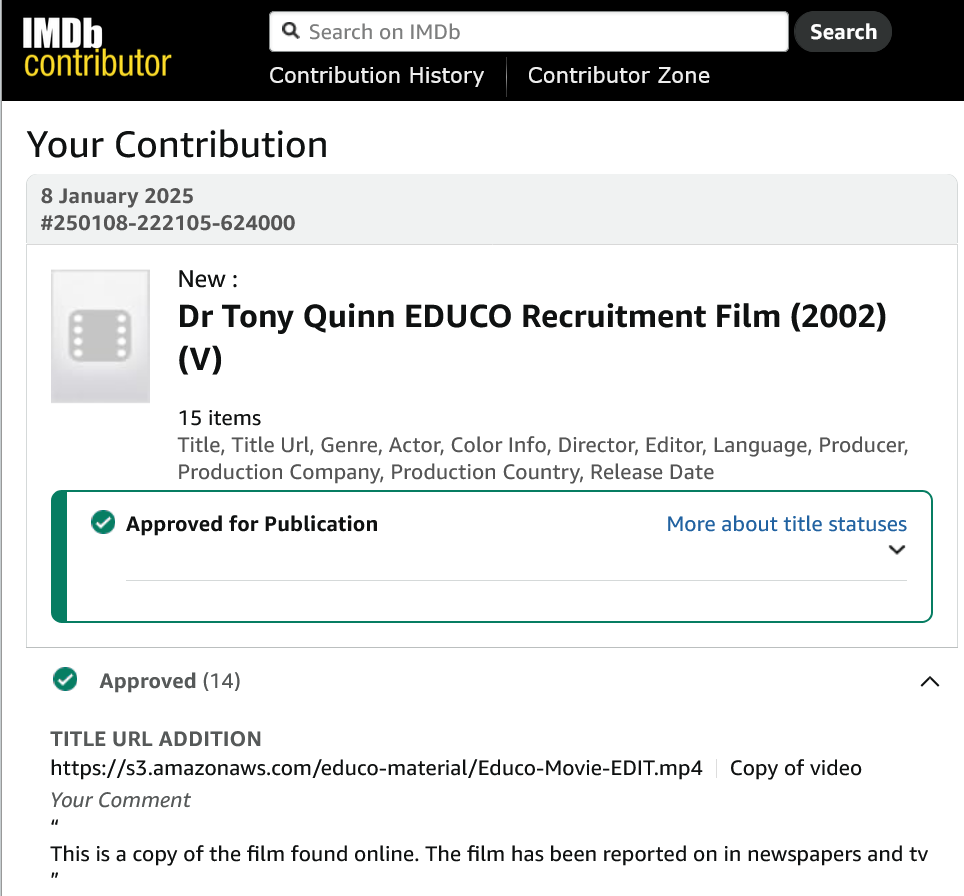Open the Contributor Zone menu
The image size is (964, 896).
(x=618, y=76)
